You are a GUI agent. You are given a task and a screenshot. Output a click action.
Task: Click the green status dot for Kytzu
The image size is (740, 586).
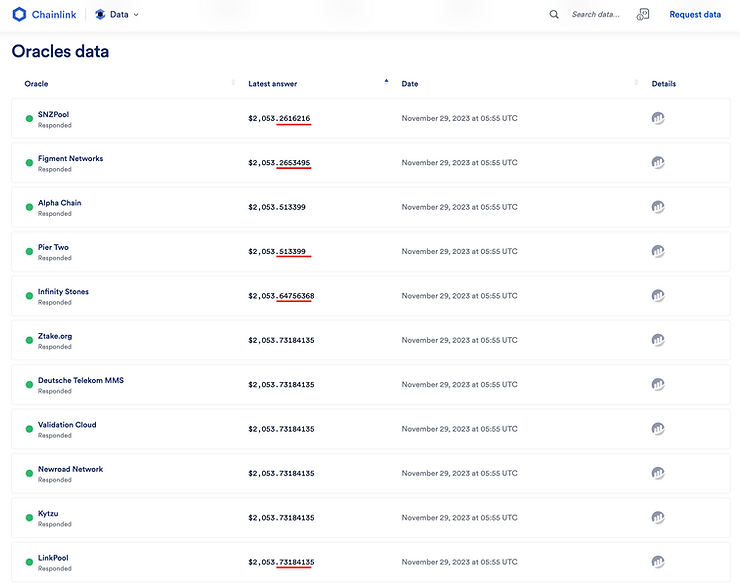click(x=29, y=518)
